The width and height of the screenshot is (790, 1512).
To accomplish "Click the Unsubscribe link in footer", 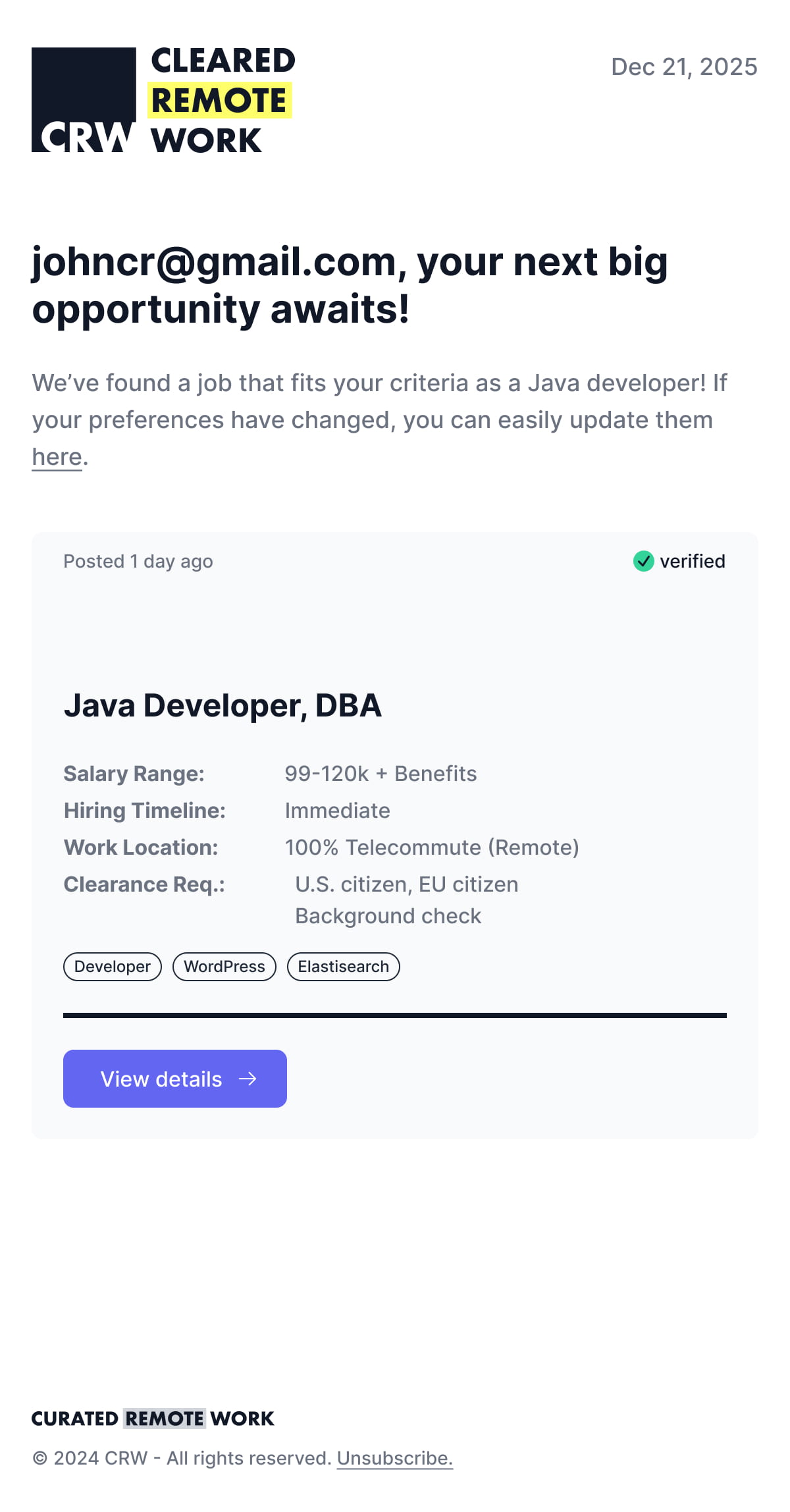I will coord(394,1458).
